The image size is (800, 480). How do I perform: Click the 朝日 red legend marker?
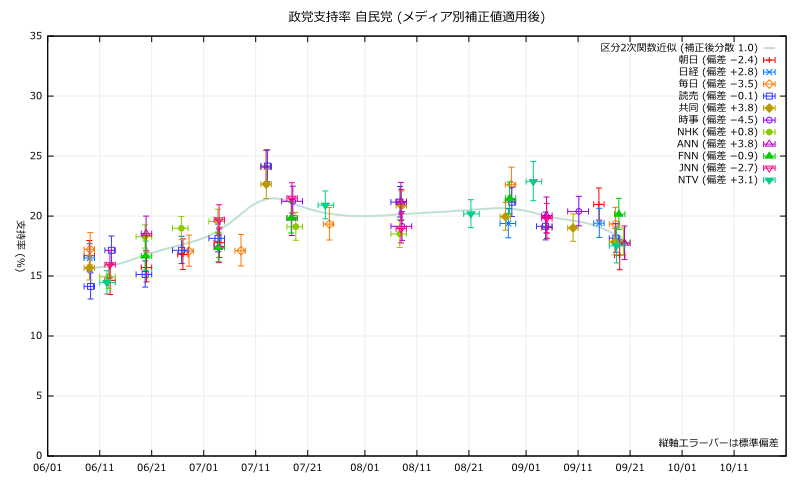pyautogui.click(x=770, y=60)
